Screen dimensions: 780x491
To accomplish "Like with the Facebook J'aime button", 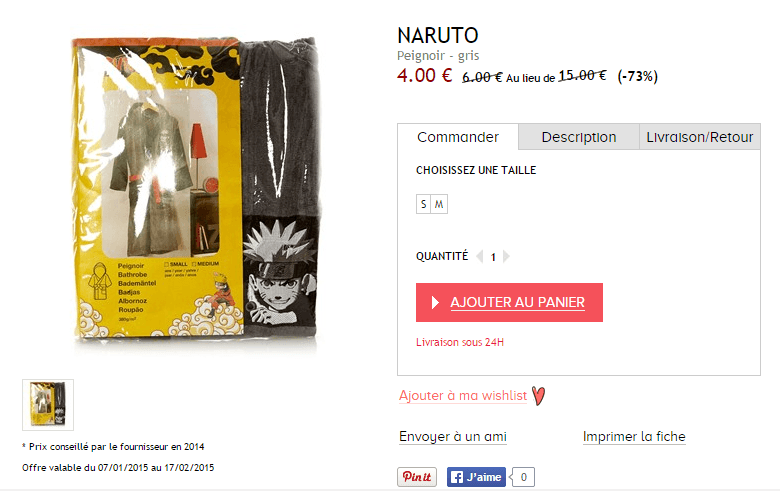I will (476, 477).
